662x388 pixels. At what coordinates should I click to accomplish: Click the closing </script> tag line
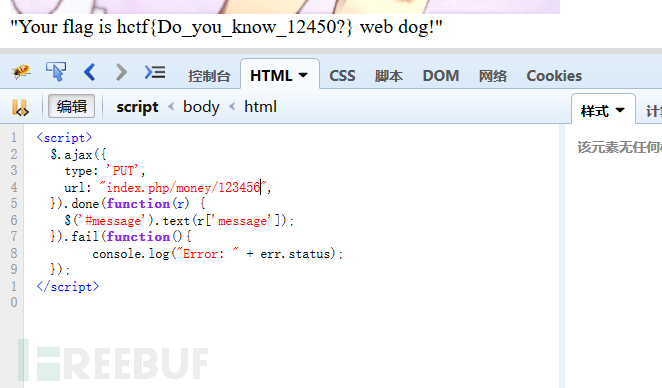click(x=68, y=287)
